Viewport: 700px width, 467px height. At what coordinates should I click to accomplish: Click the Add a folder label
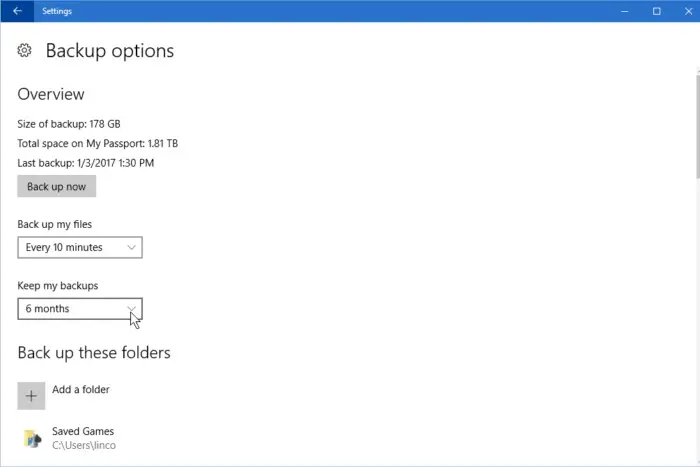click(x=81, y=389)
